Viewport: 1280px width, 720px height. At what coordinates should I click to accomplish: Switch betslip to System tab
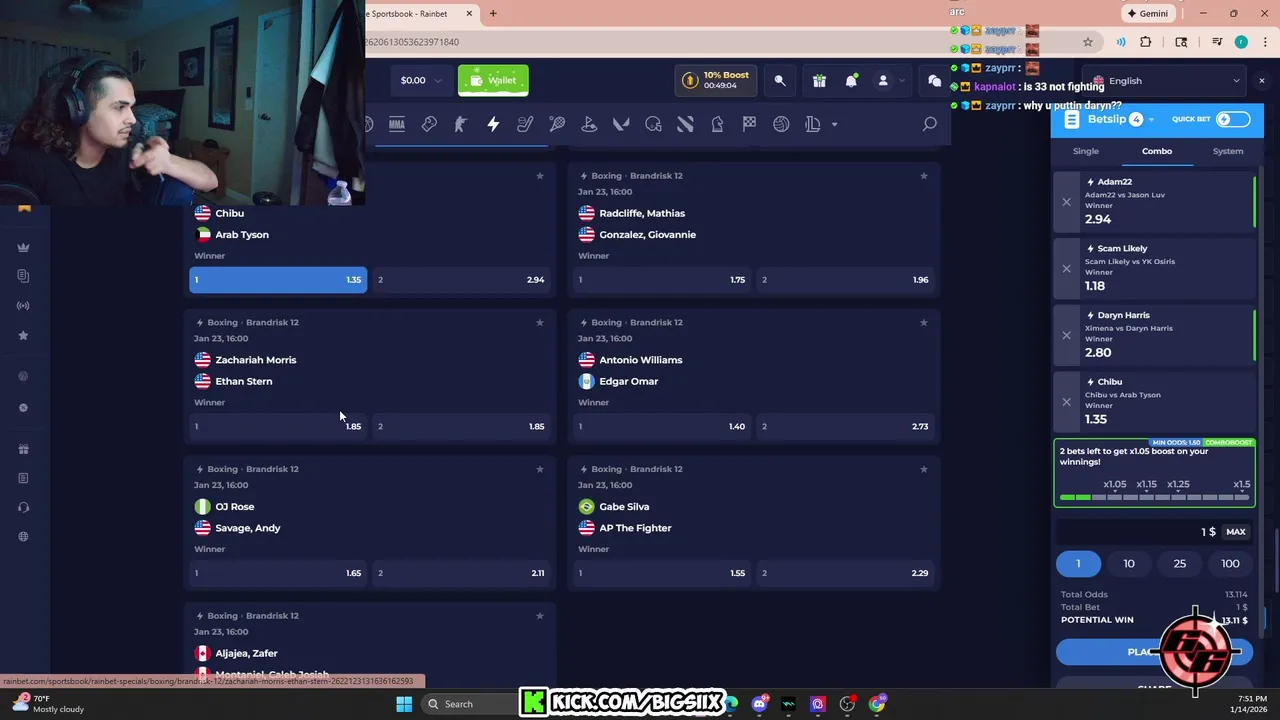coord(1228,151)
